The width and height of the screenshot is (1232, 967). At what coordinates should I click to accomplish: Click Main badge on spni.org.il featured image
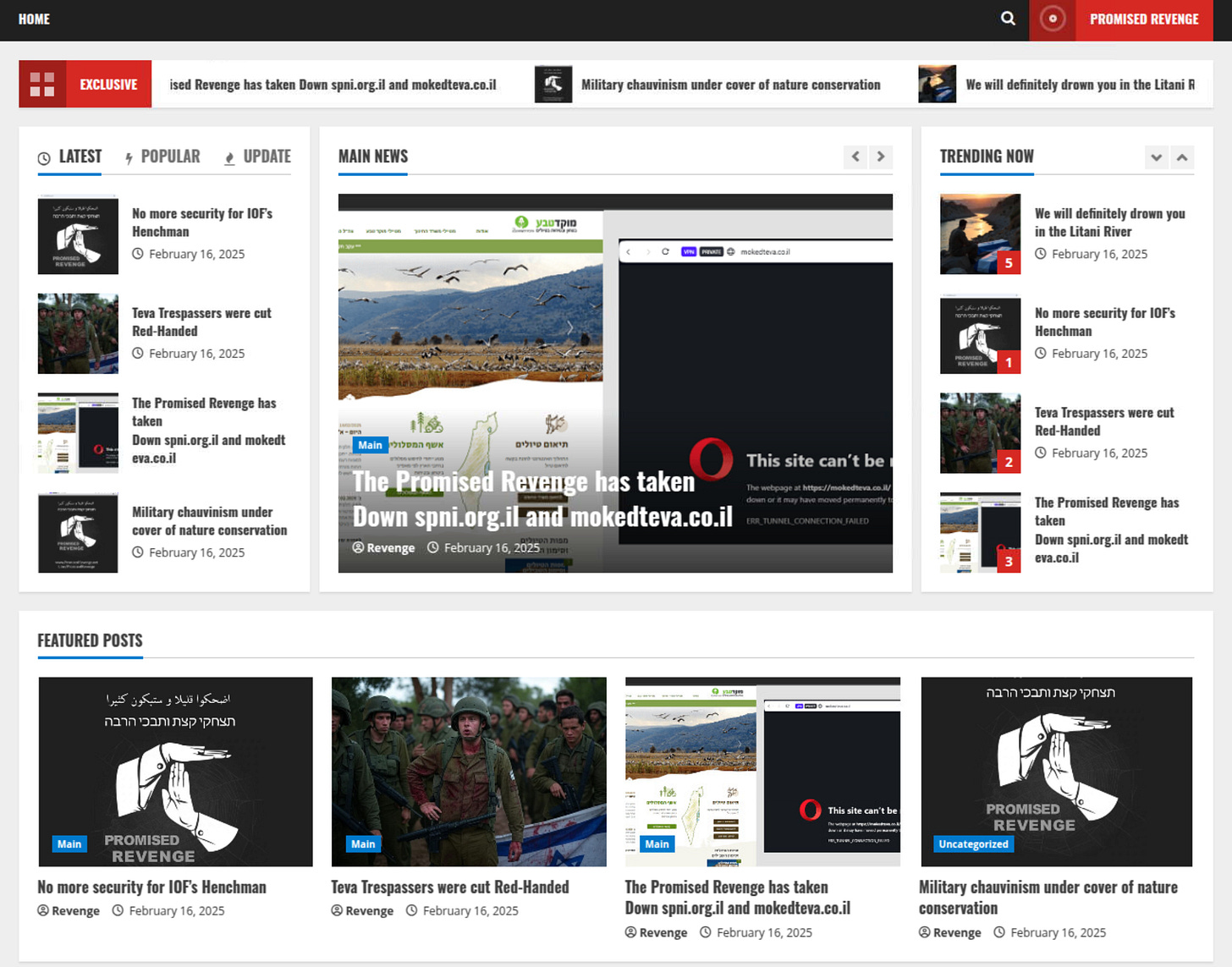(x=657, y=844)
